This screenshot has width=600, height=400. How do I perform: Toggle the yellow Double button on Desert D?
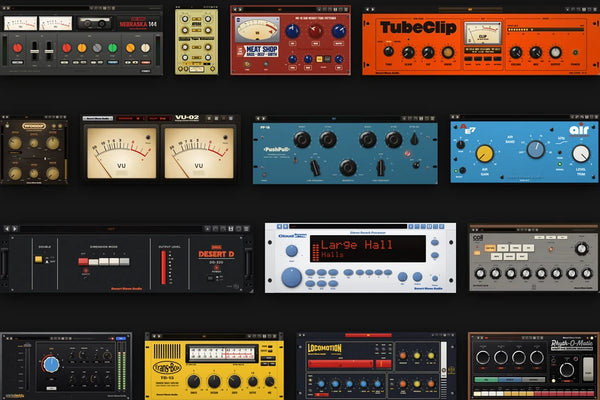click(x=39, y=260)
